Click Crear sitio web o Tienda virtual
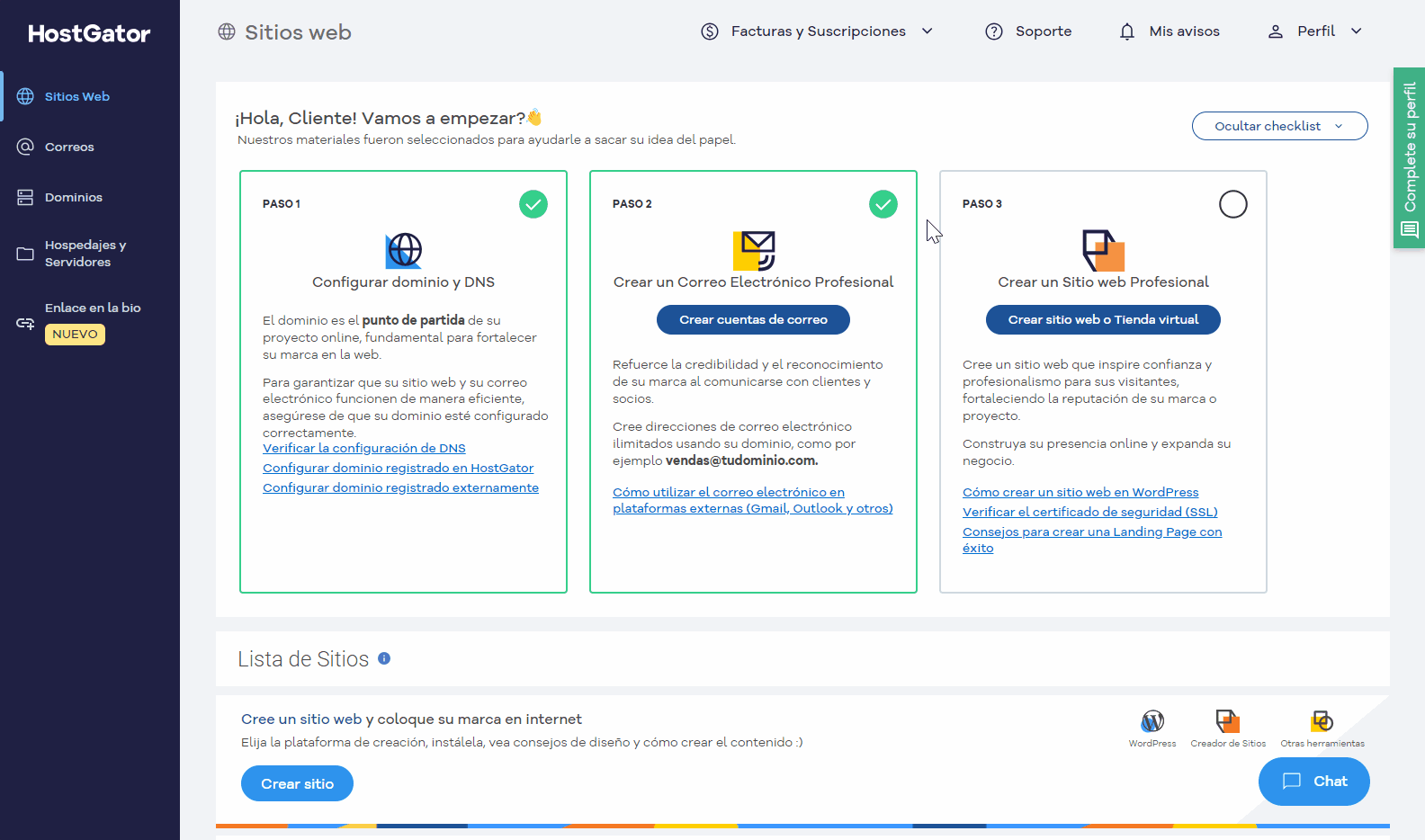 tap(1103, 319)
